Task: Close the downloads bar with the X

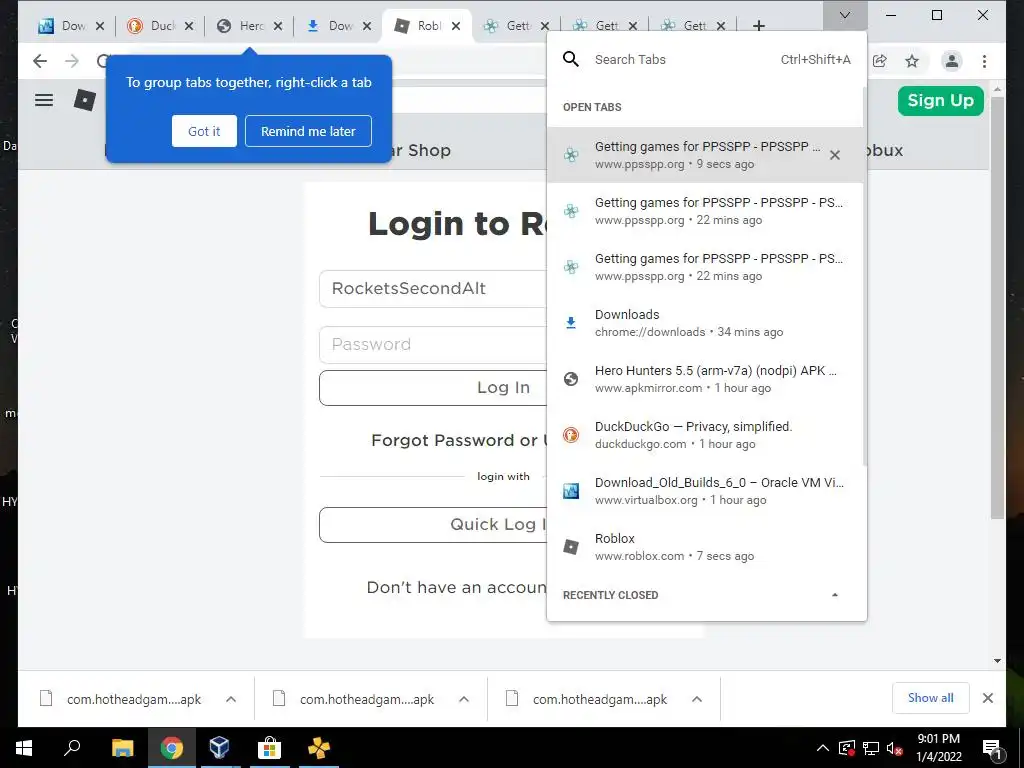Action: pos(987,698)
